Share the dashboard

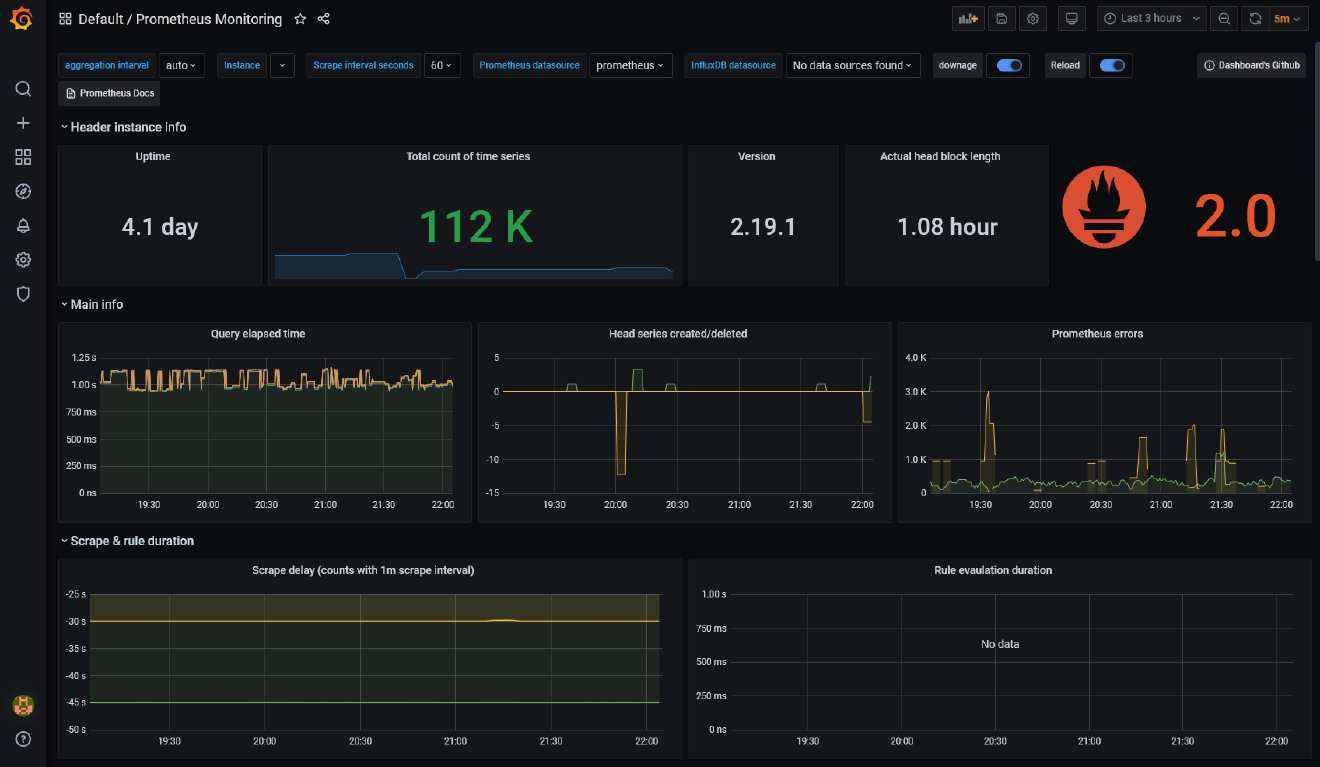click(323, 18)
